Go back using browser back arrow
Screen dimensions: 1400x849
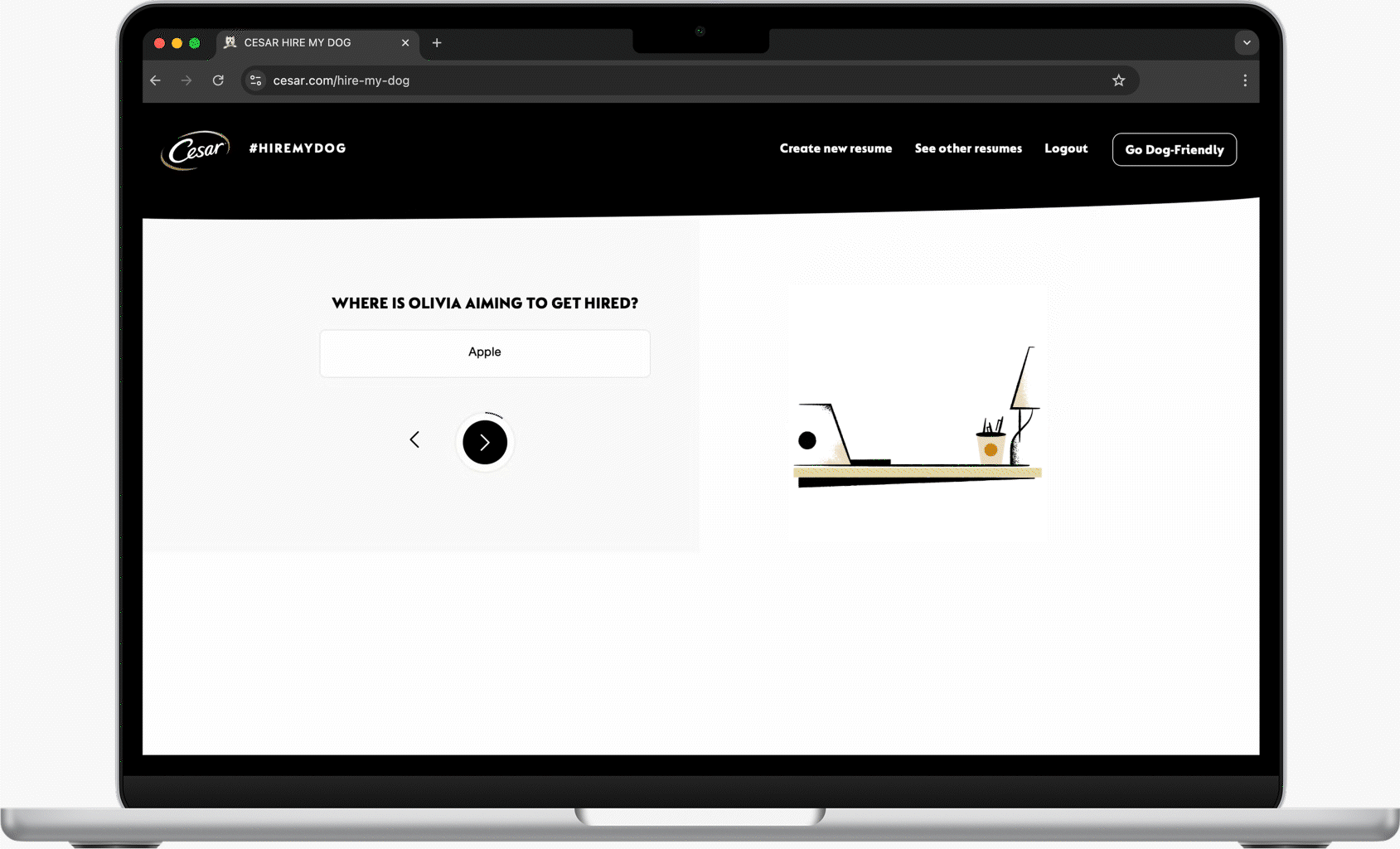[156, 80]
